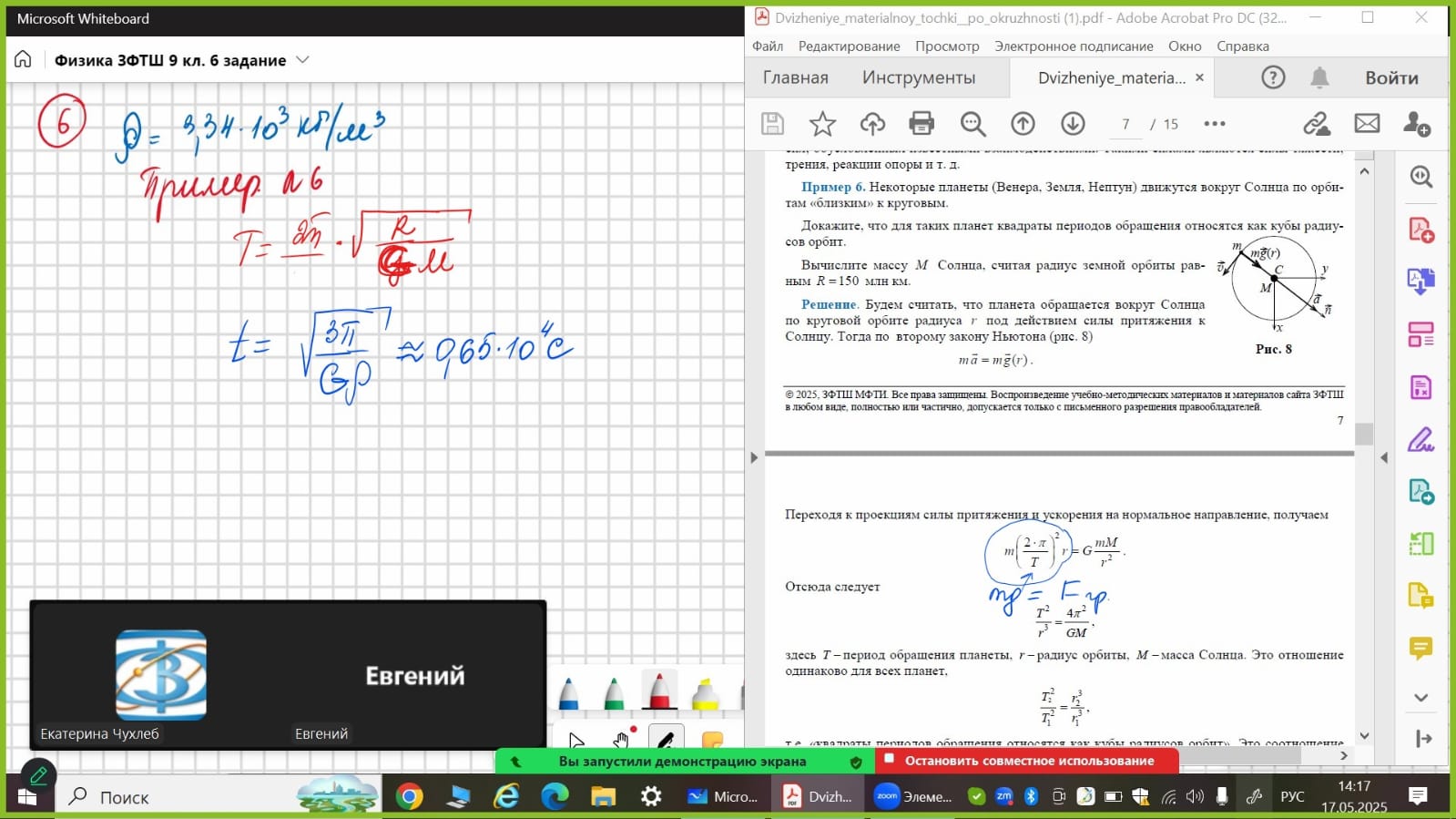Open the Fill & Sign pen tool
Viewport: 1456px width, 819px height.
1420,440
